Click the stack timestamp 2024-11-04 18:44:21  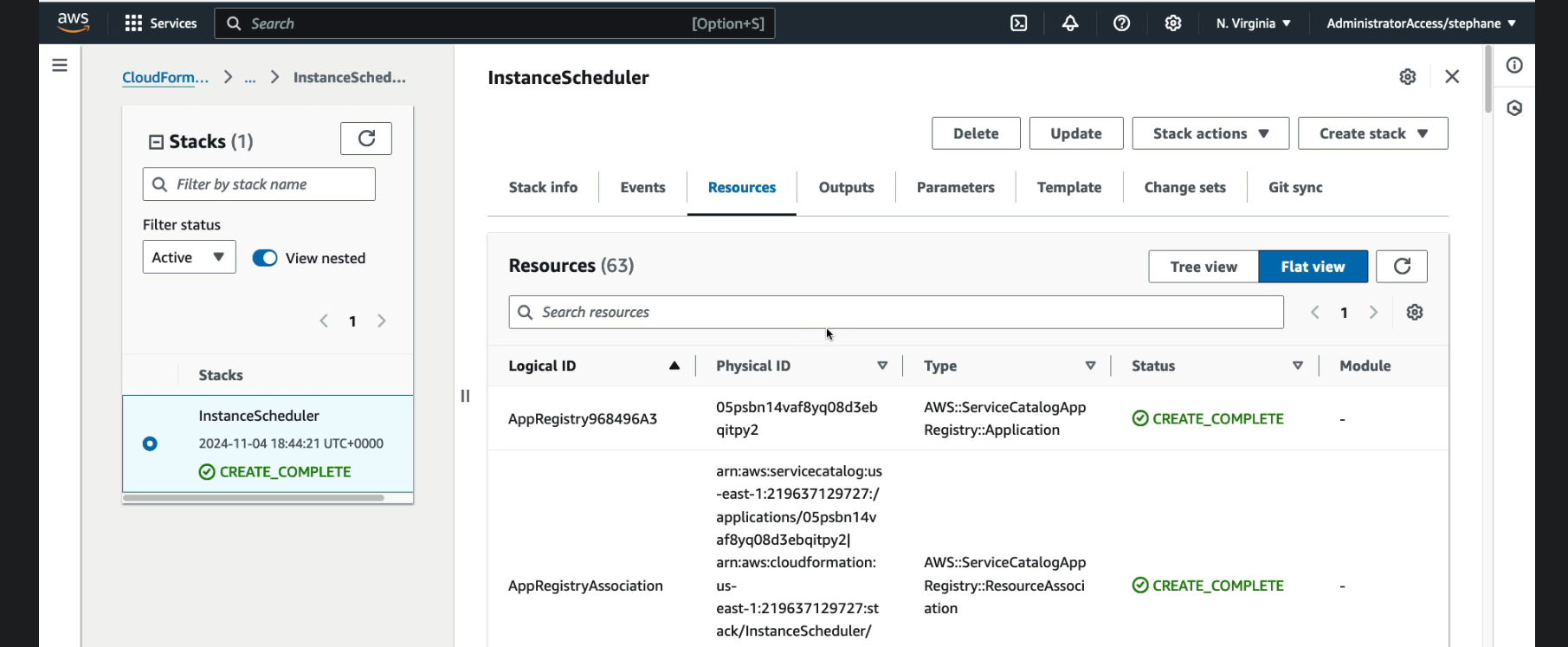point(291,443)
